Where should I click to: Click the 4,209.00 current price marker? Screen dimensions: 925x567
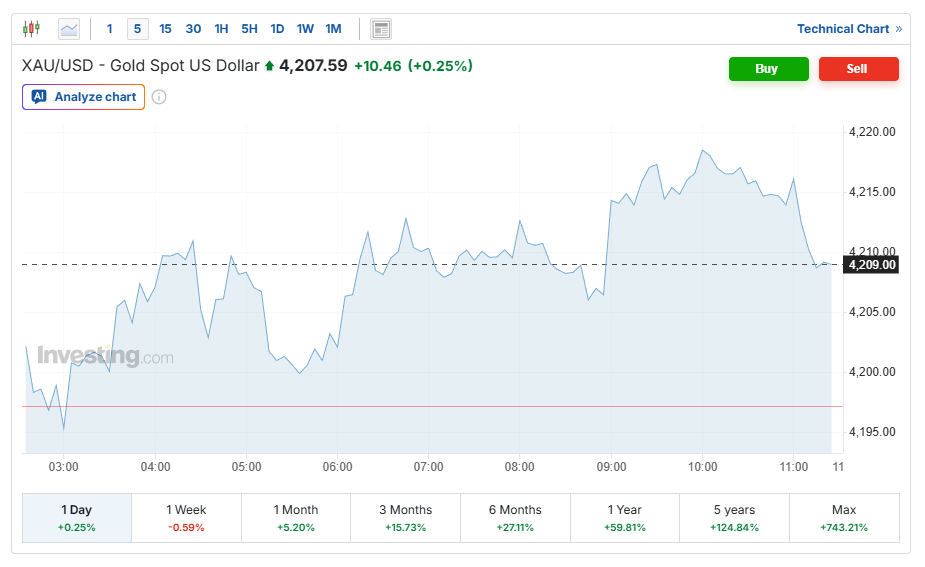click(x=871, y=265)
